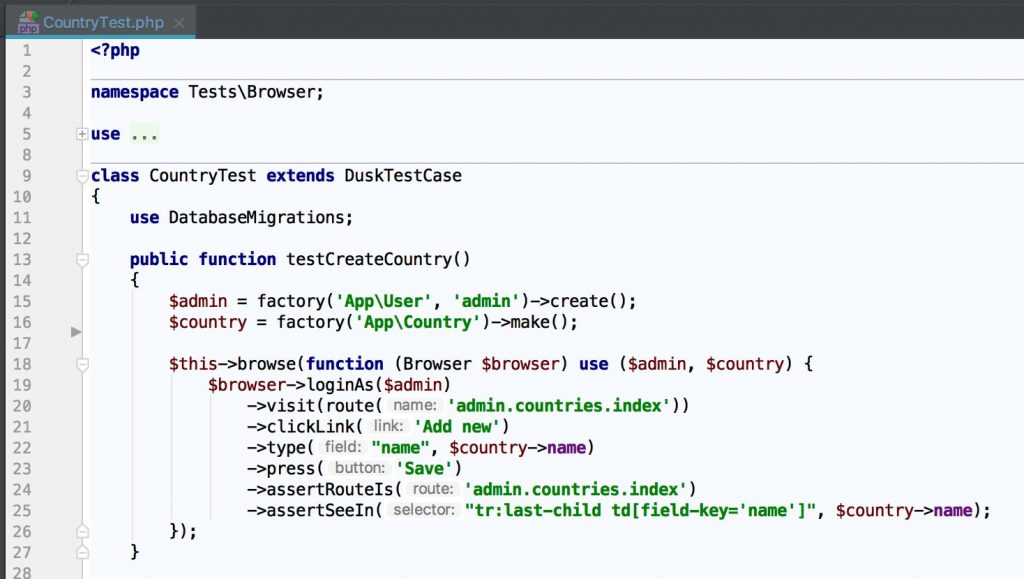Click the 'name:' parameter hint on line 20
This screenshot has width=1024, height=579.
click(415, 405)
